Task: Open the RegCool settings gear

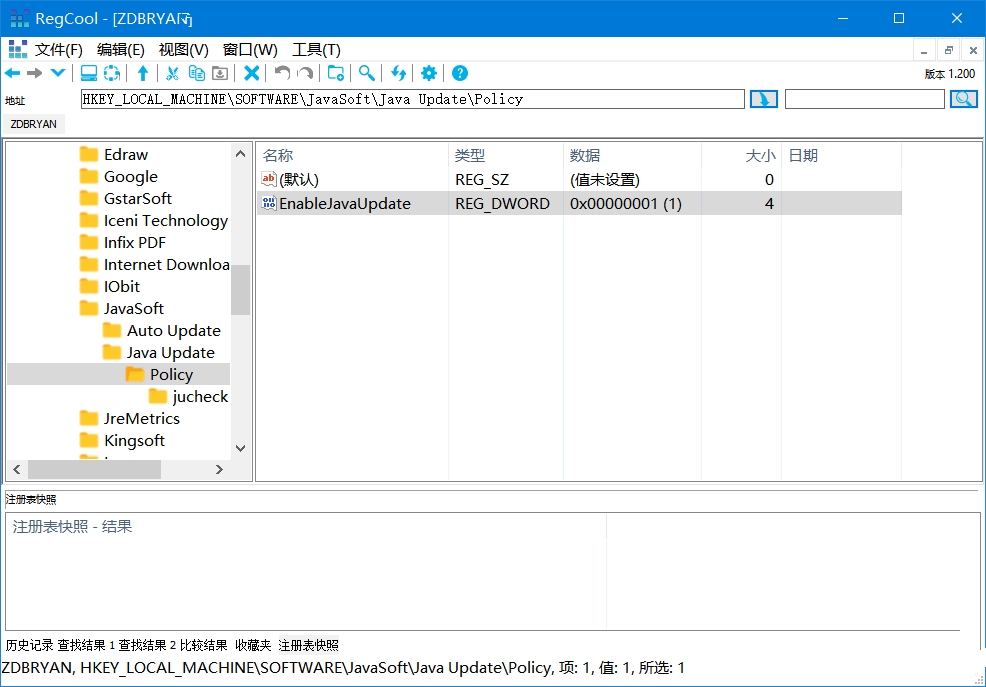Action: 428,73
